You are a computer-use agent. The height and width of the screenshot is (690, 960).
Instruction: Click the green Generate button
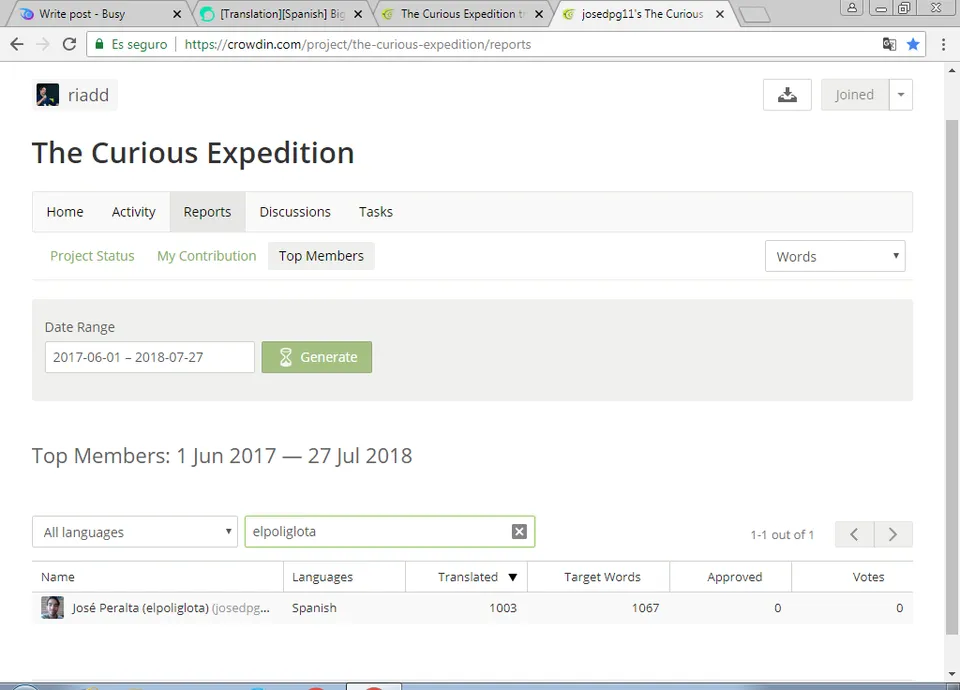coord(317,357)
